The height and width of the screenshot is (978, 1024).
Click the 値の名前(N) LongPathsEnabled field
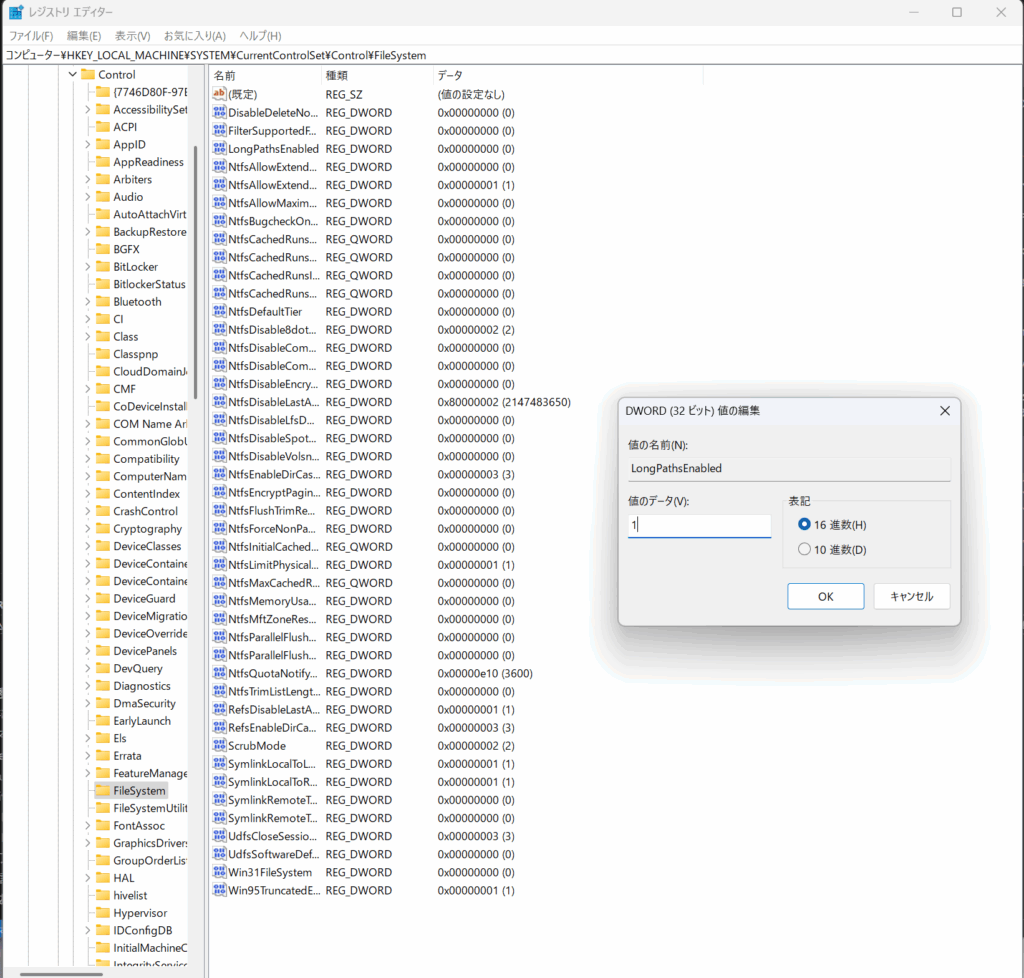click(789, 468)
